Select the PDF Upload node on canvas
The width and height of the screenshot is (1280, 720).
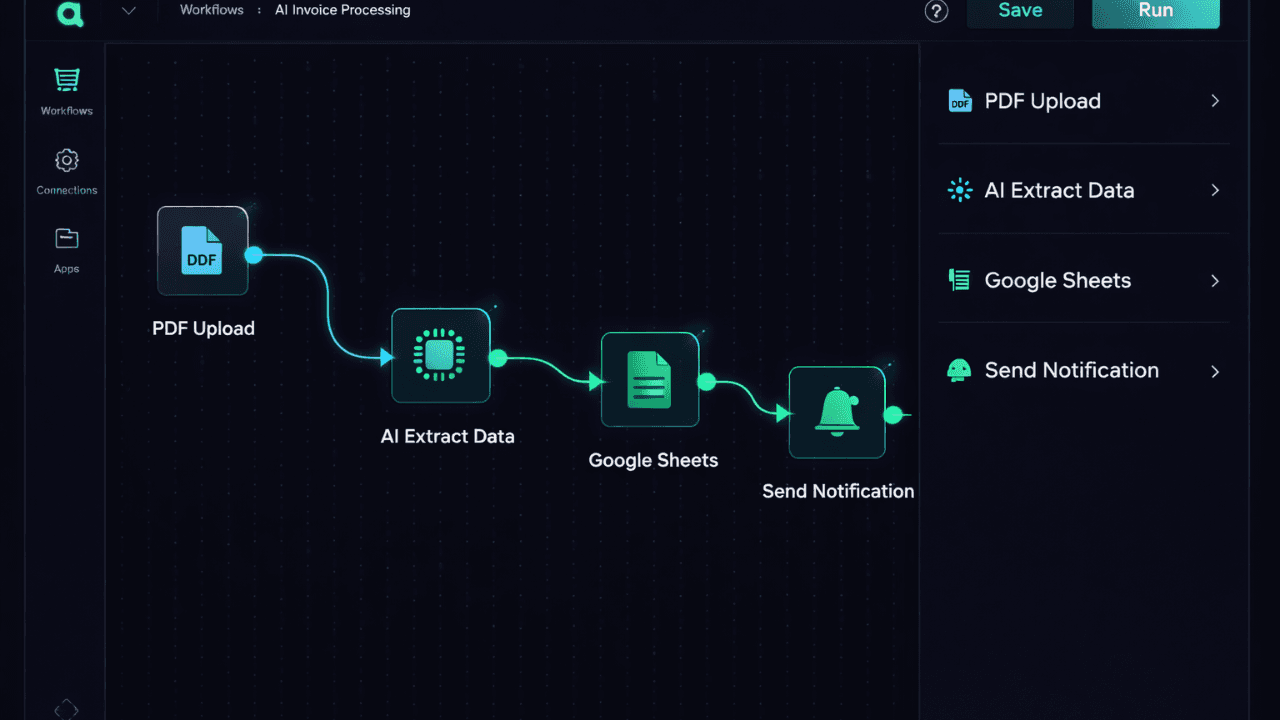click(x=202, y=250)
